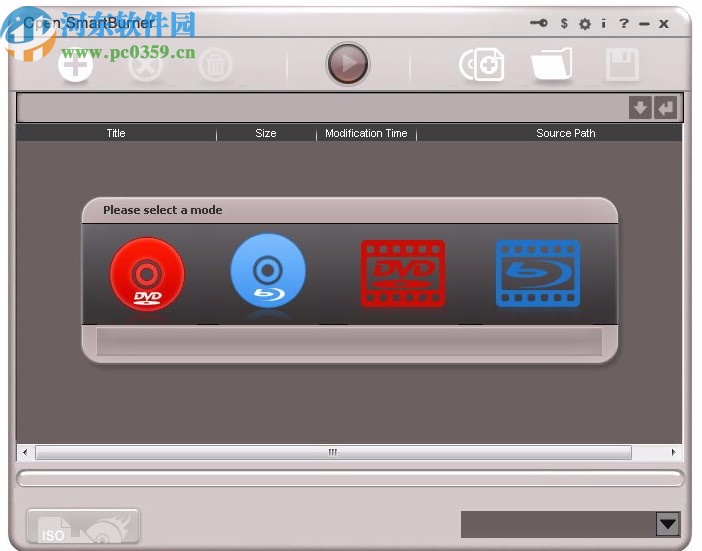Click the add files plus icon
The image size is (702, 551).
coord(75,65)
